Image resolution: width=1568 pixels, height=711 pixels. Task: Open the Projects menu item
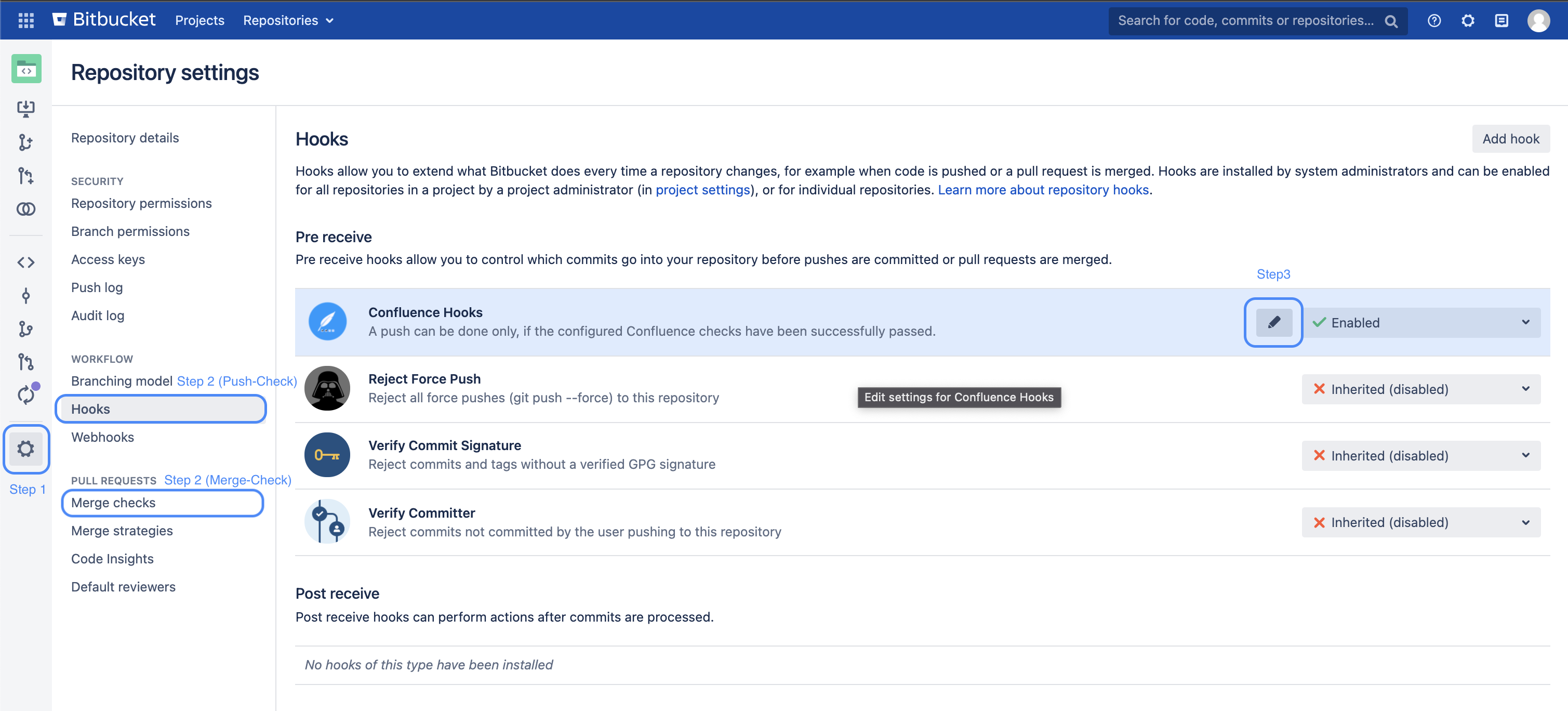pos(200,20)
